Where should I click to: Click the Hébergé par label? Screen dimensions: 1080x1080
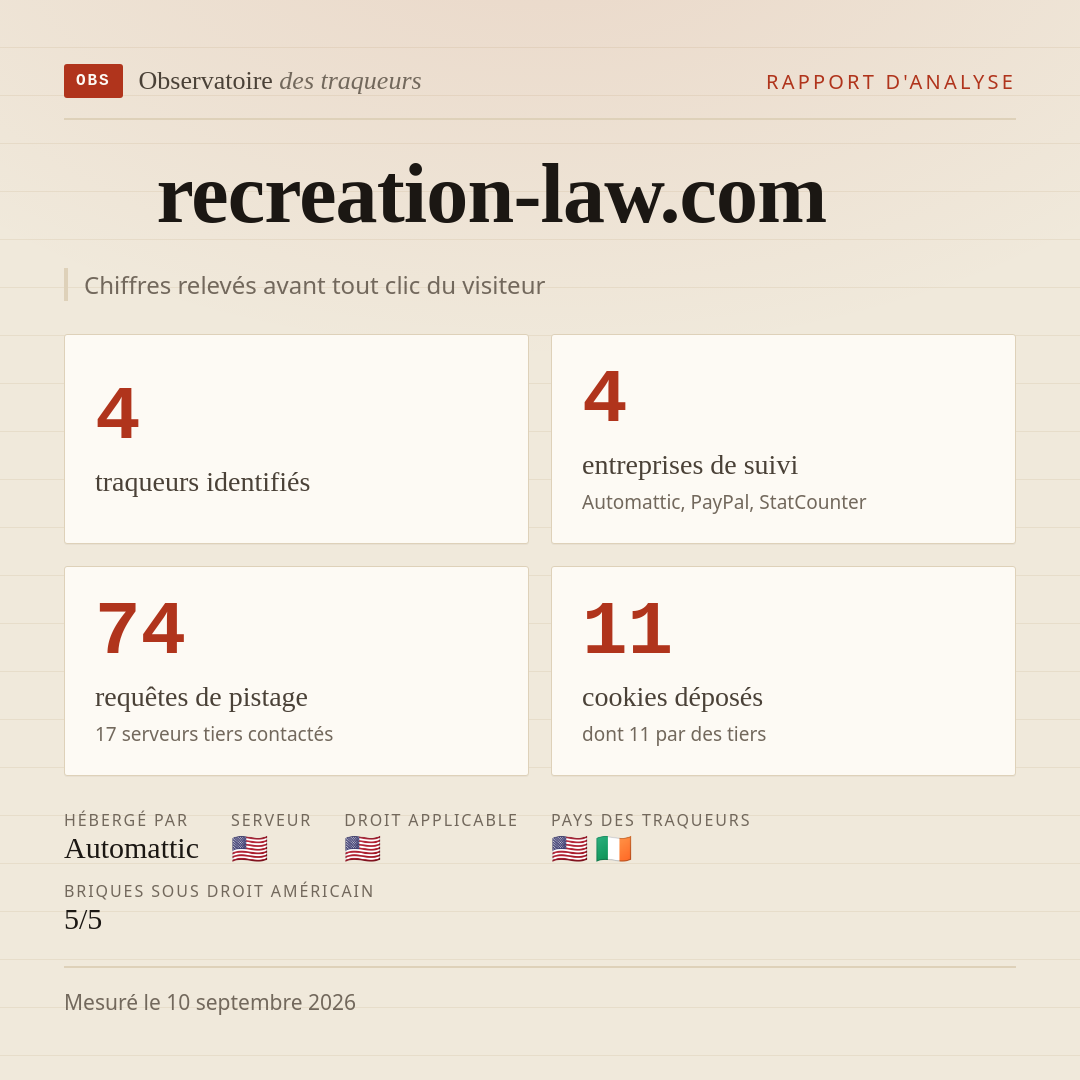click(126, 820)
